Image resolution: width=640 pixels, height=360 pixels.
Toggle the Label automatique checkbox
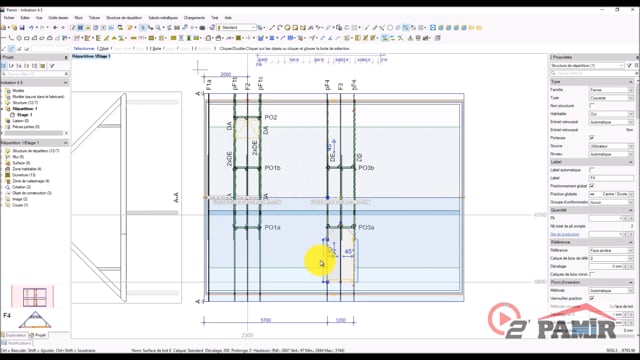pyautogui.click(x=592, y=170)
